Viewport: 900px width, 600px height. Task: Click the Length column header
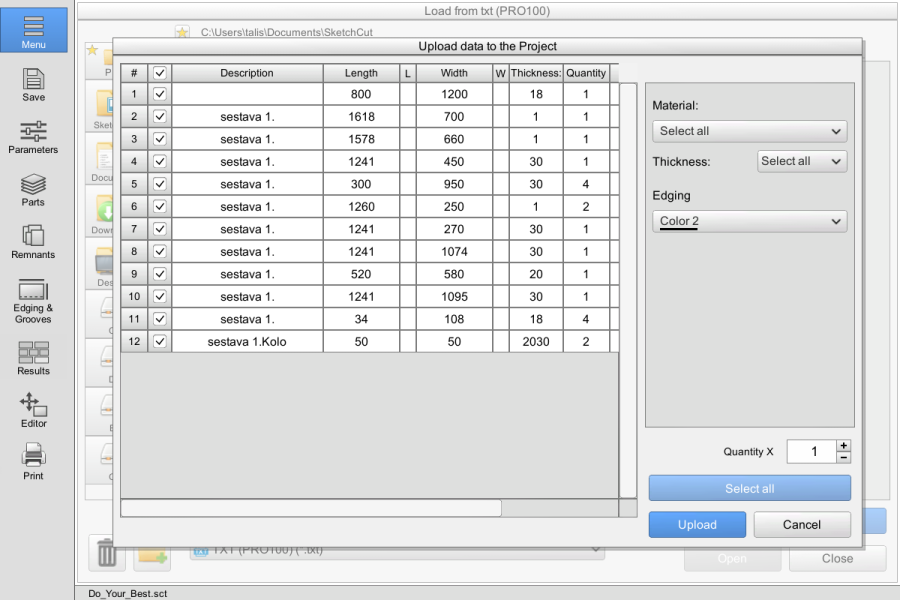(361, 73)
